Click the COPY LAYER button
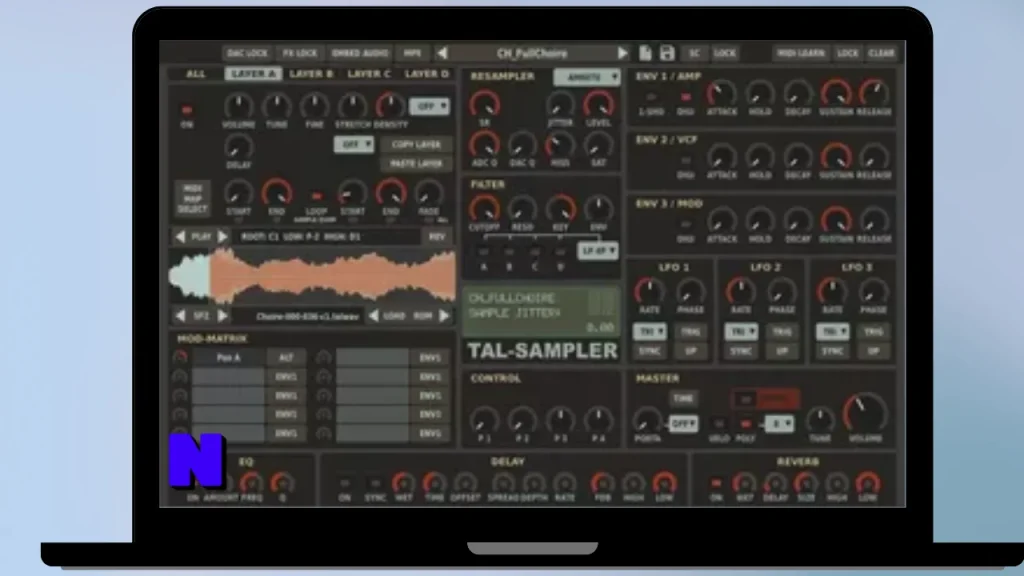1024x576 pixels. 416,144
